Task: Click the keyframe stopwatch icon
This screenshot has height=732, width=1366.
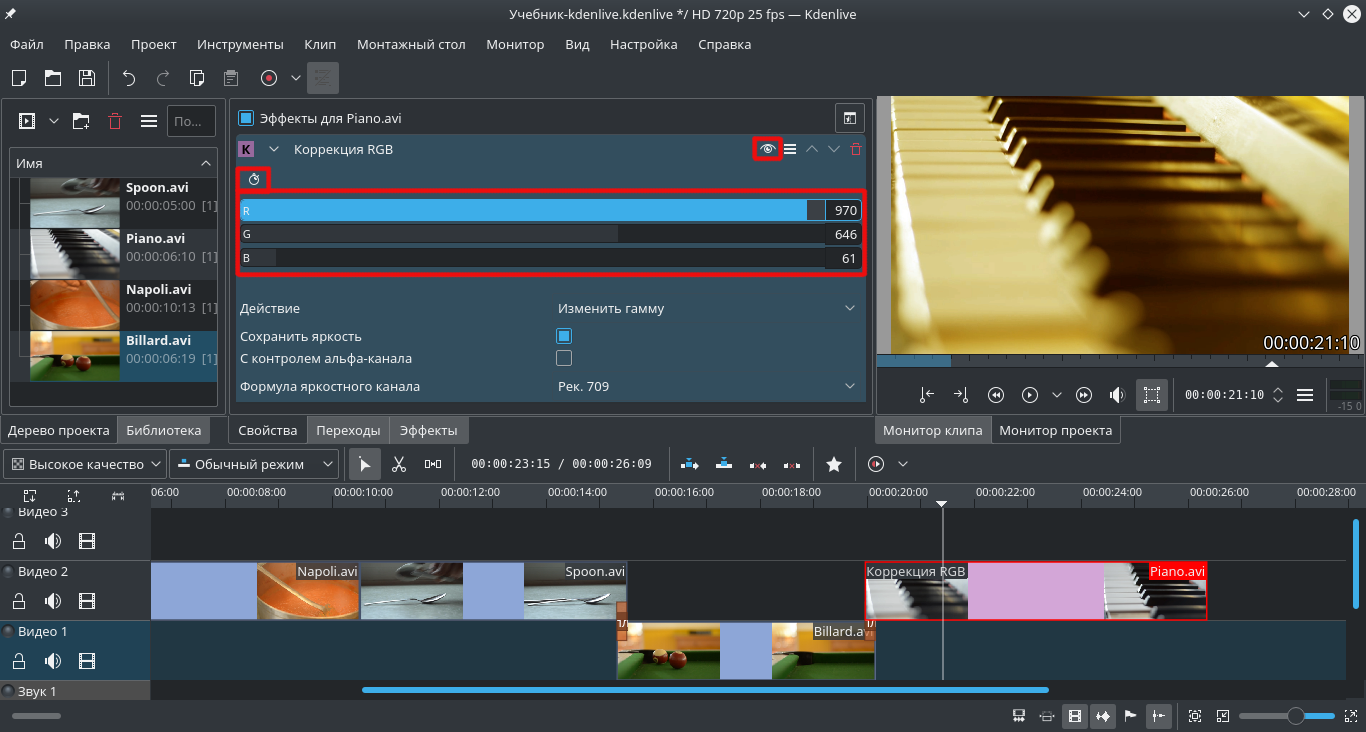Action: click(254, 179)
